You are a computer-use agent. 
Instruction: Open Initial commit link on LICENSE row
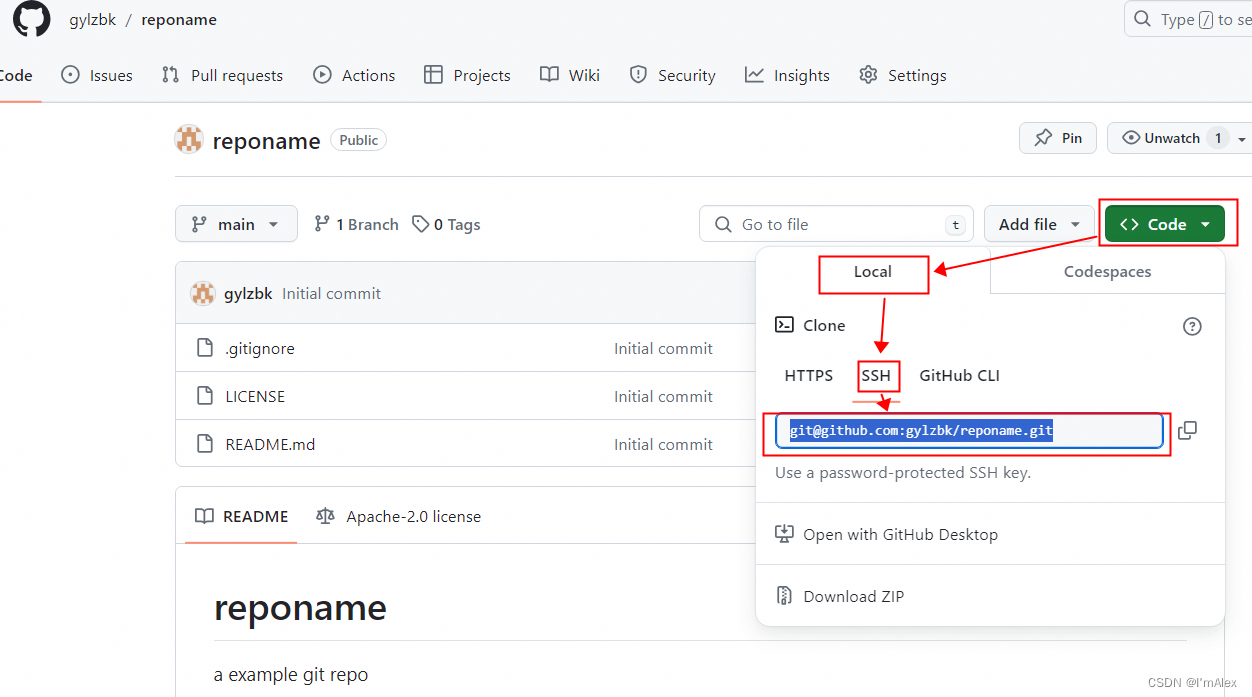(x=664, y=396)
